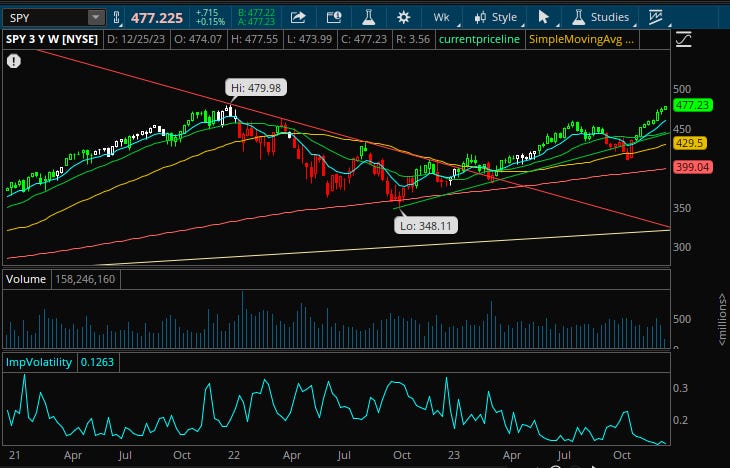Click the exclamation warning icon on the chart
This screenshot has width=730, height=468.
click(x=14, y=61)
